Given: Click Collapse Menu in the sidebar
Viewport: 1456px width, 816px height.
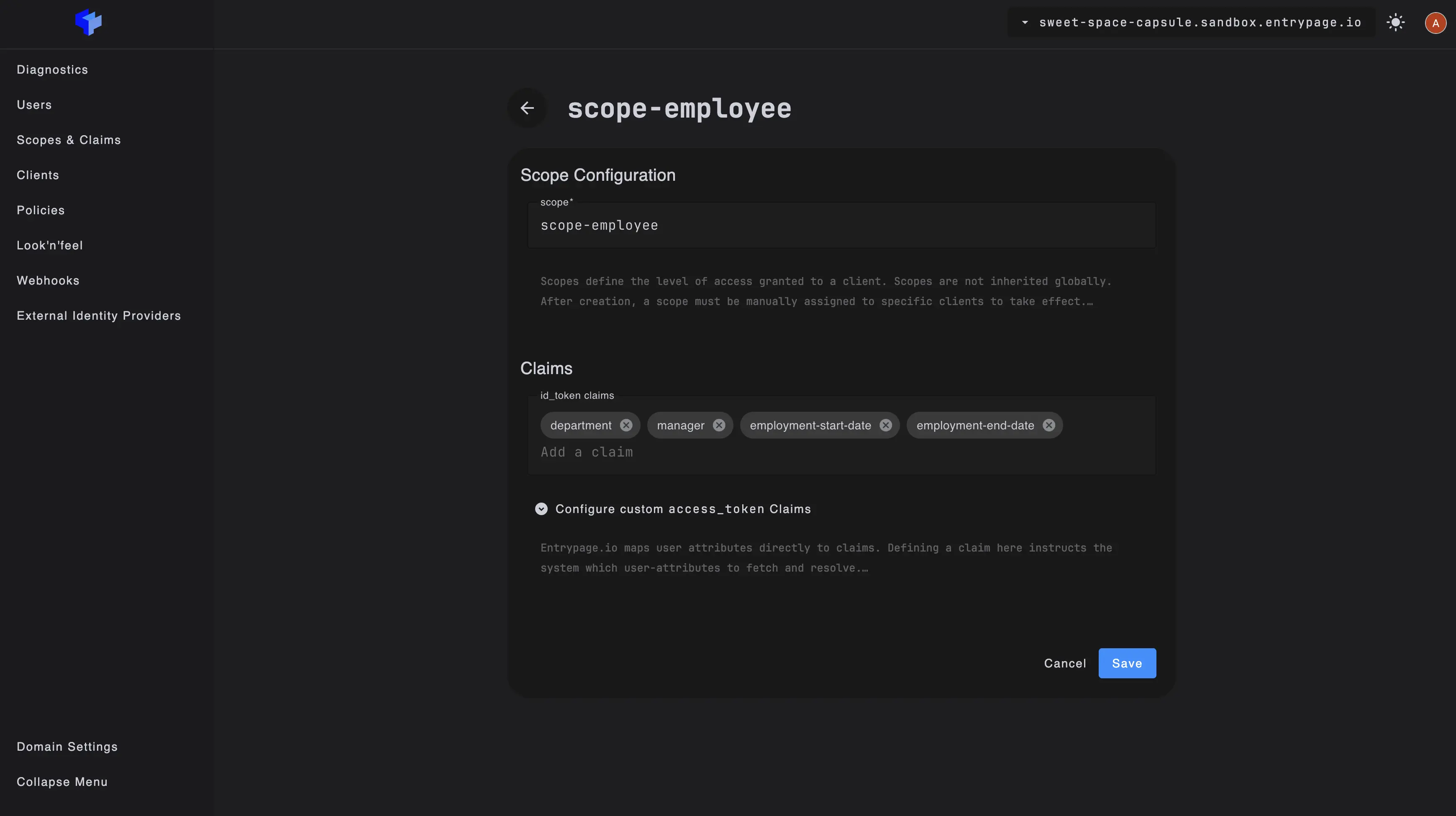Looking at the screenshot, I should [62, 782].
